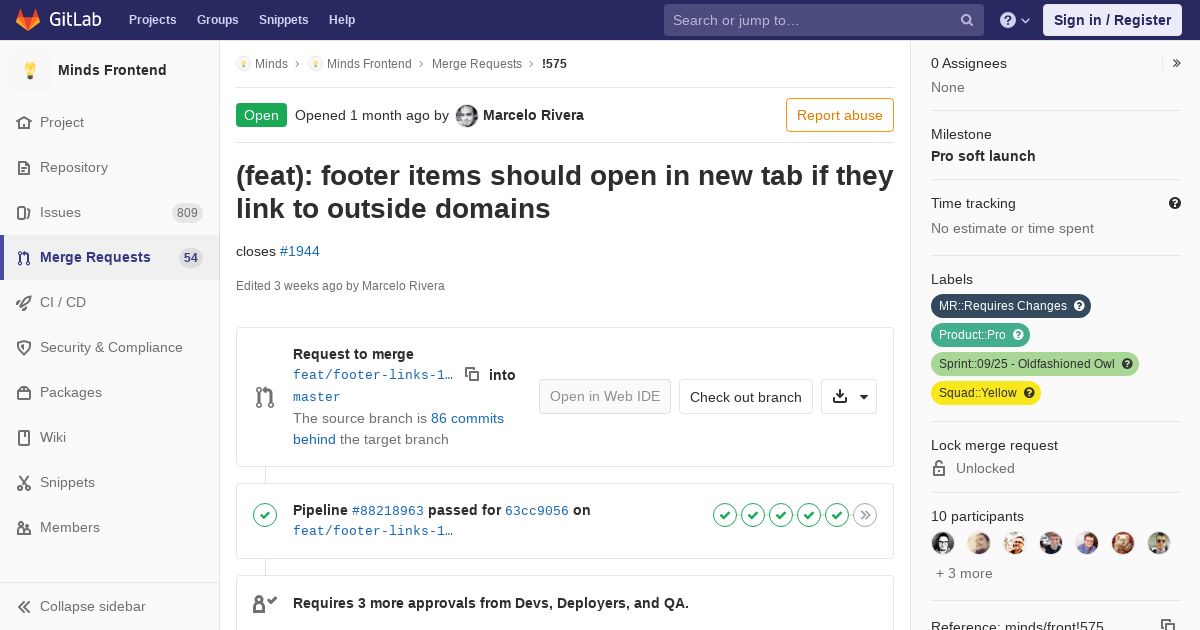Click the Unlocked lock icon
1200x630 pixels.
pos(939,468)
